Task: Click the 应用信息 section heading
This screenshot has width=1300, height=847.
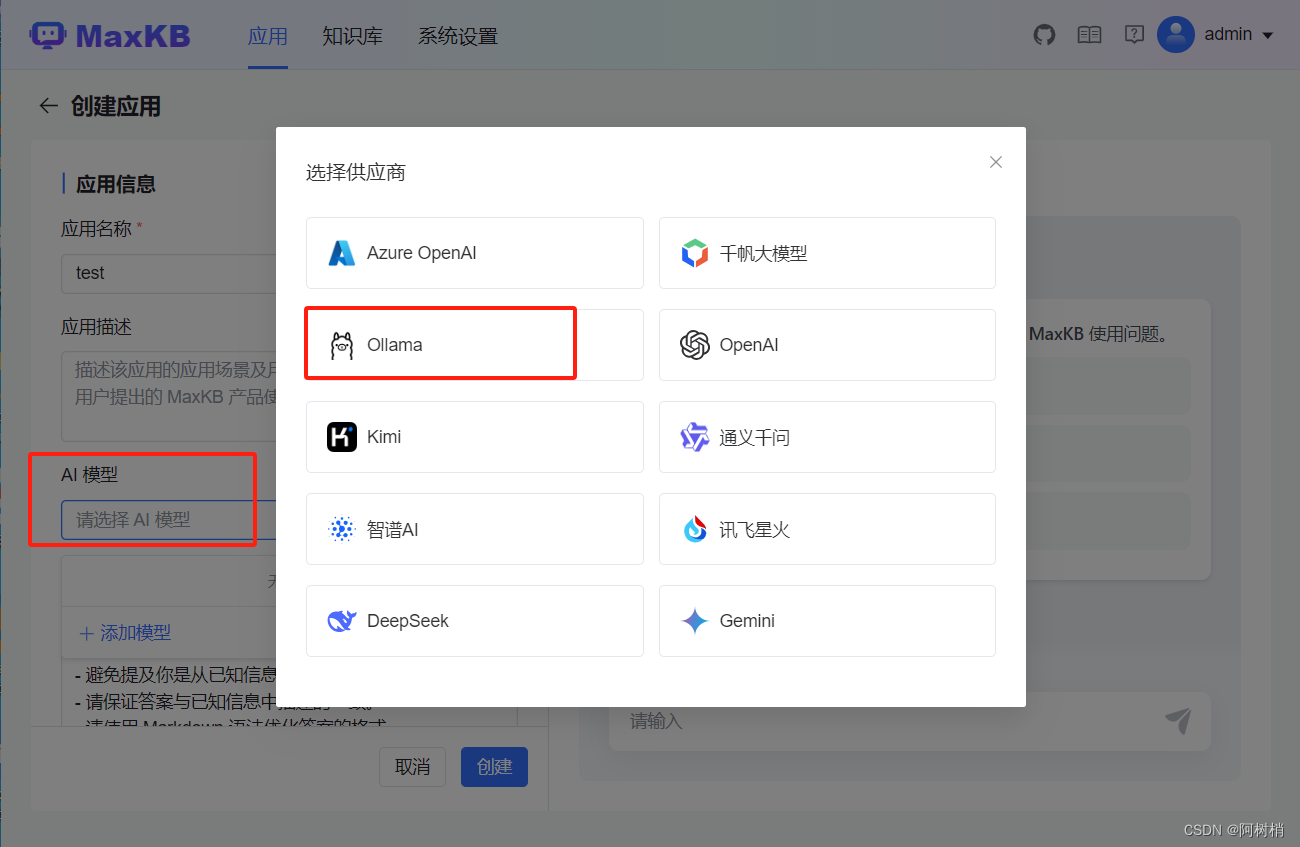Action: (x=116, y=184)
